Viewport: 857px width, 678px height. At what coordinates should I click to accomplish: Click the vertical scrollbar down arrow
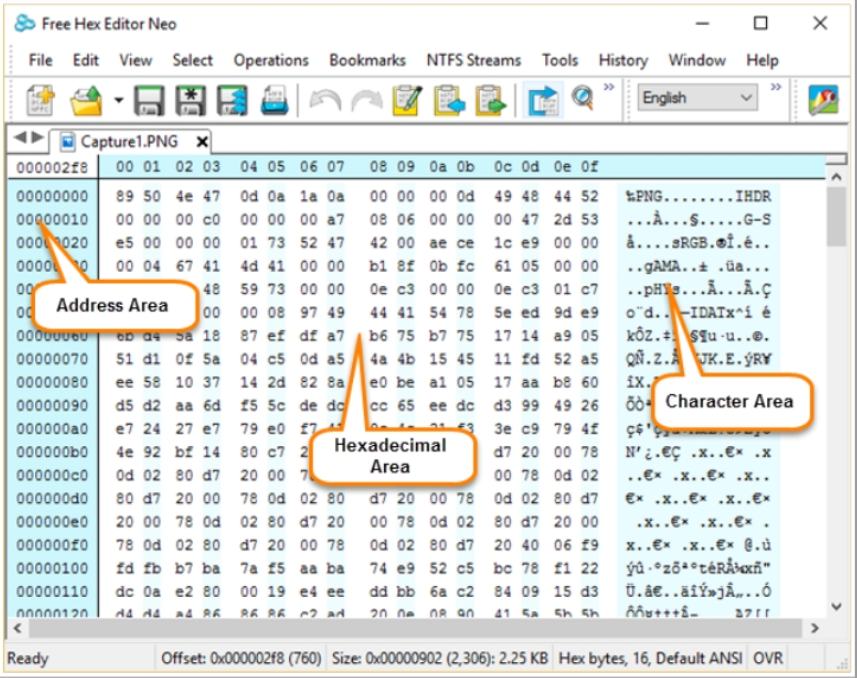click(836, 606)
